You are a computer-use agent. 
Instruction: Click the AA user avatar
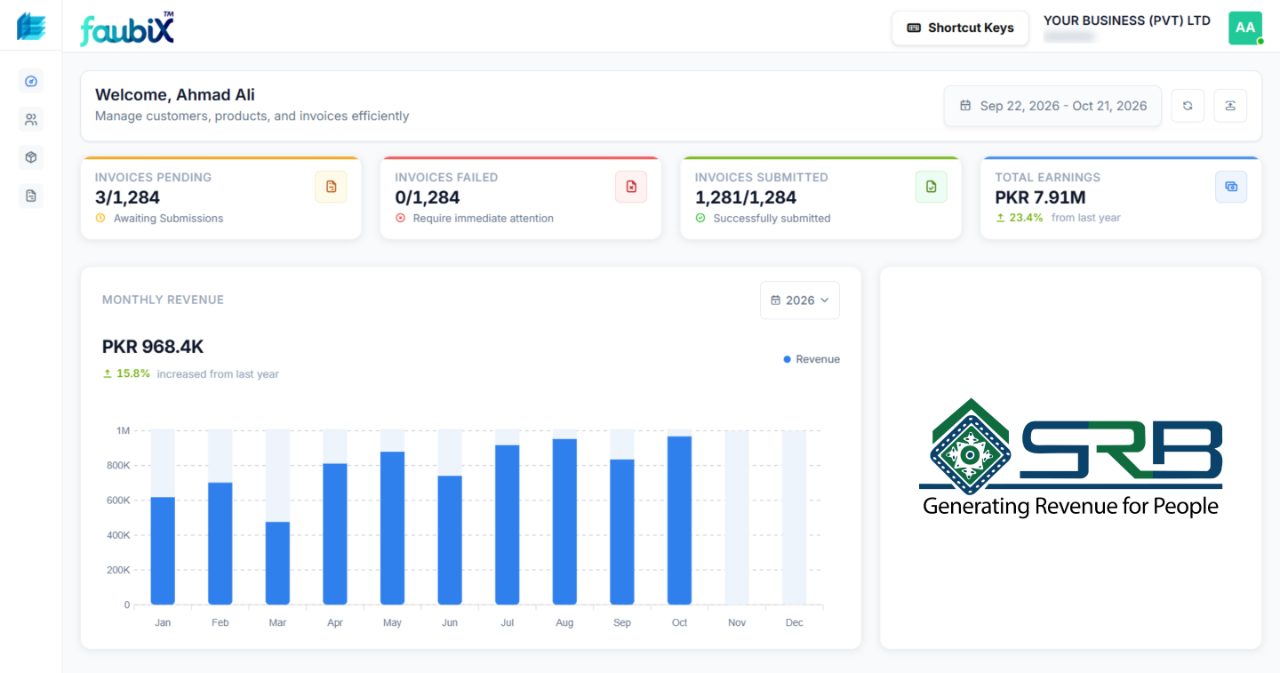pos(1245,28)
